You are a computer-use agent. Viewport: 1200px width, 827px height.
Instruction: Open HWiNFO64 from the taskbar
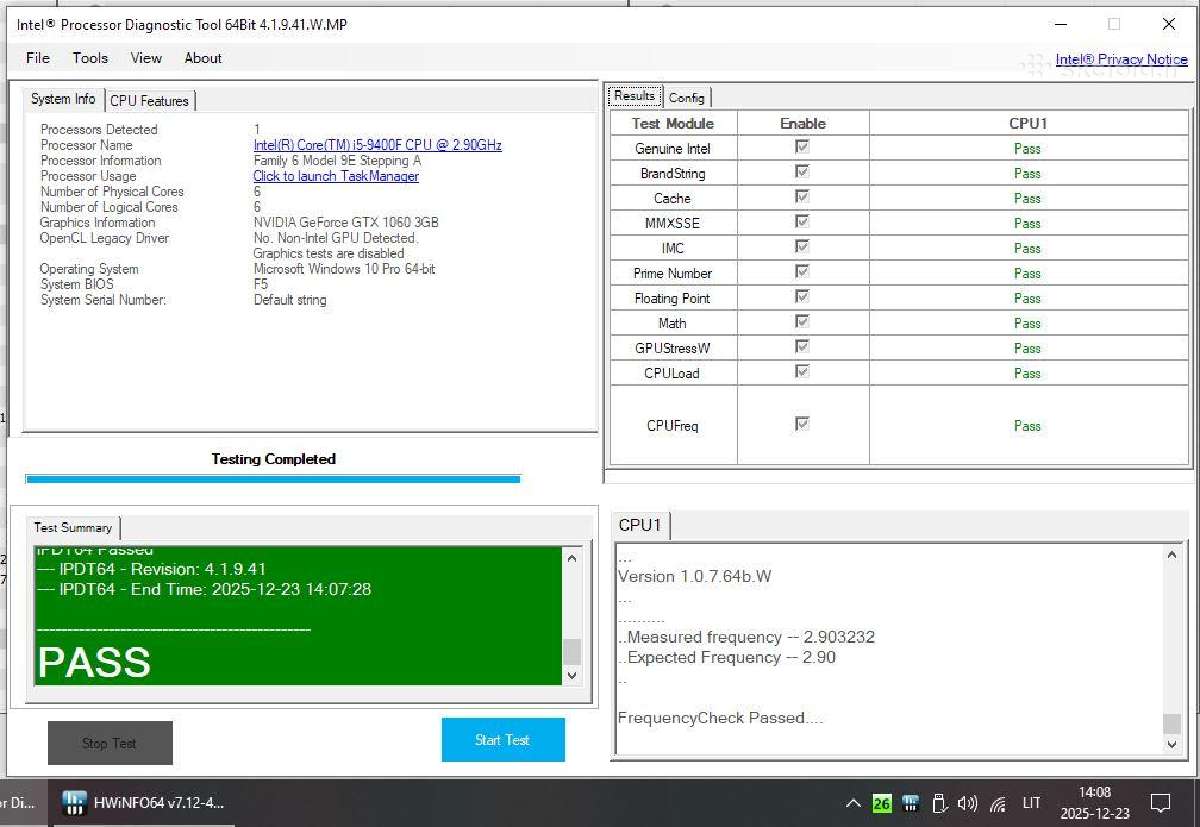pyautogui.click(x=143, y=803)
